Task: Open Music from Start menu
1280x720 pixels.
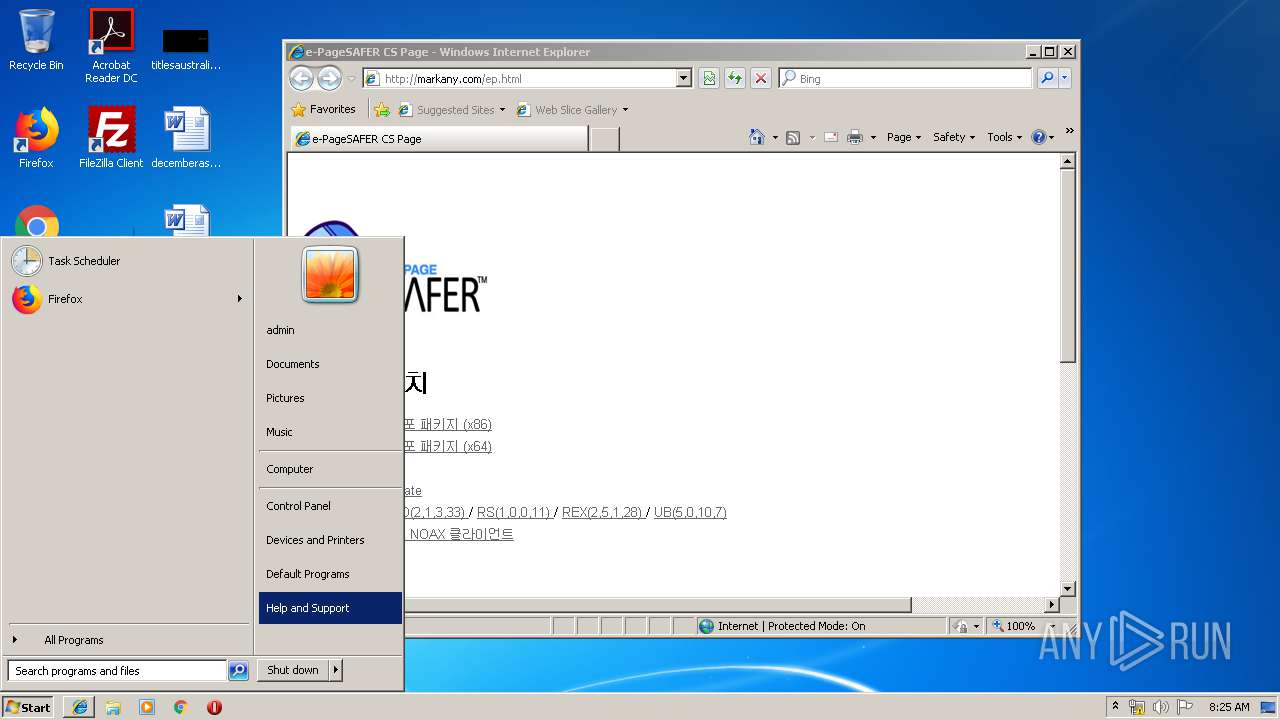Action: coord(330,432)
